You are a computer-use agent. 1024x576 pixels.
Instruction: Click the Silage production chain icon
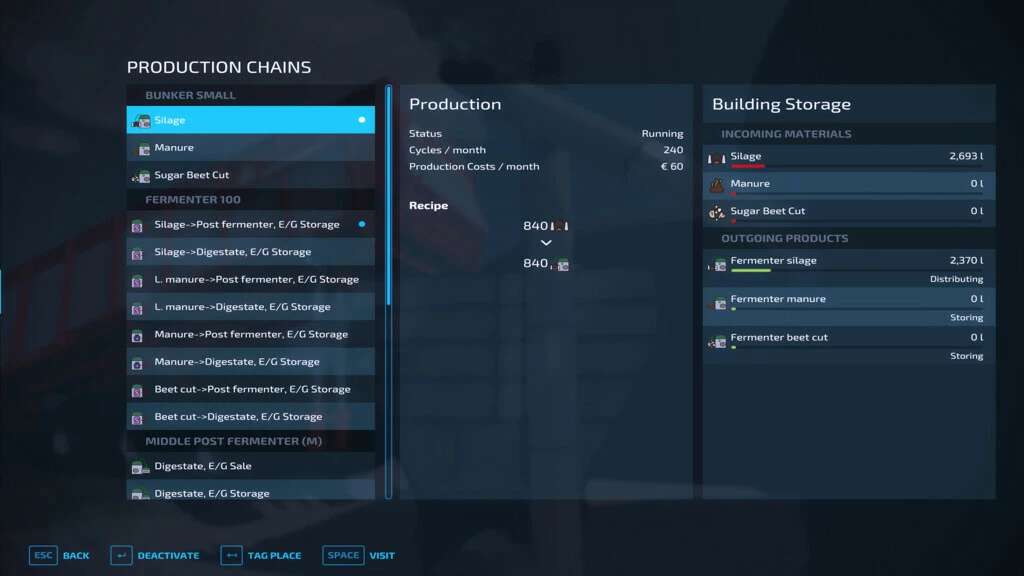pyautogui.click(x=141, y=121)
